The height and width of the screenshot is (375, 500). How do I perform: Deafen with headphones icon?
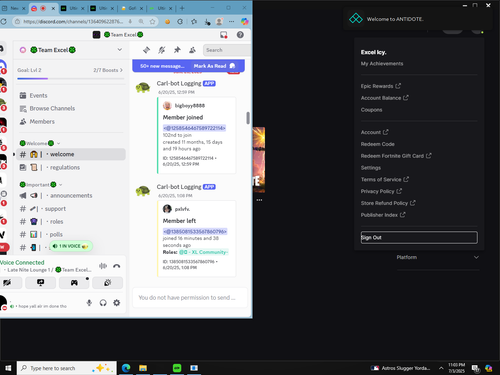coord(103,303)
